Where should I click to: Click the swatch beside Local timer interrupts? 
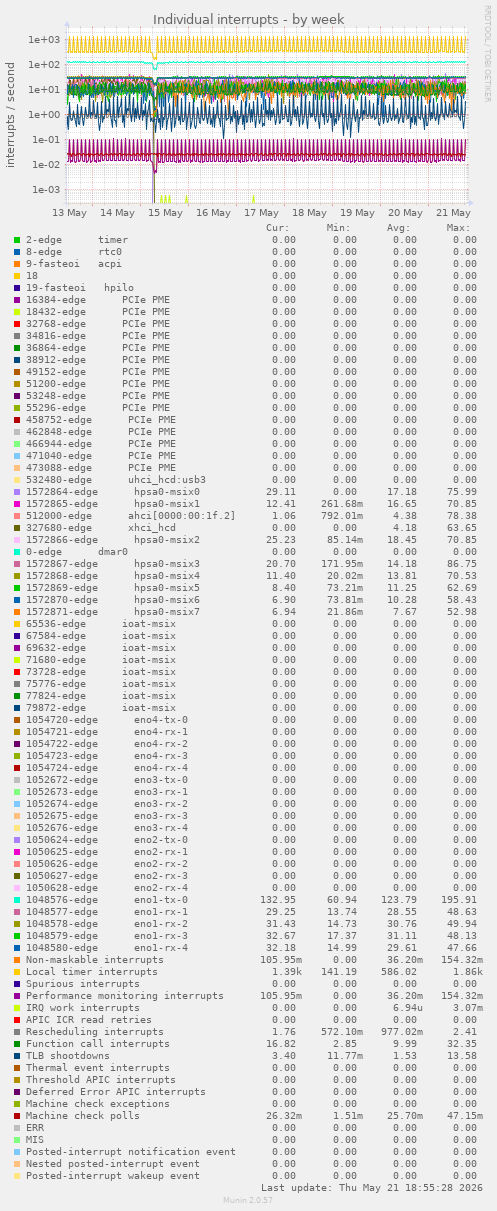17,972
